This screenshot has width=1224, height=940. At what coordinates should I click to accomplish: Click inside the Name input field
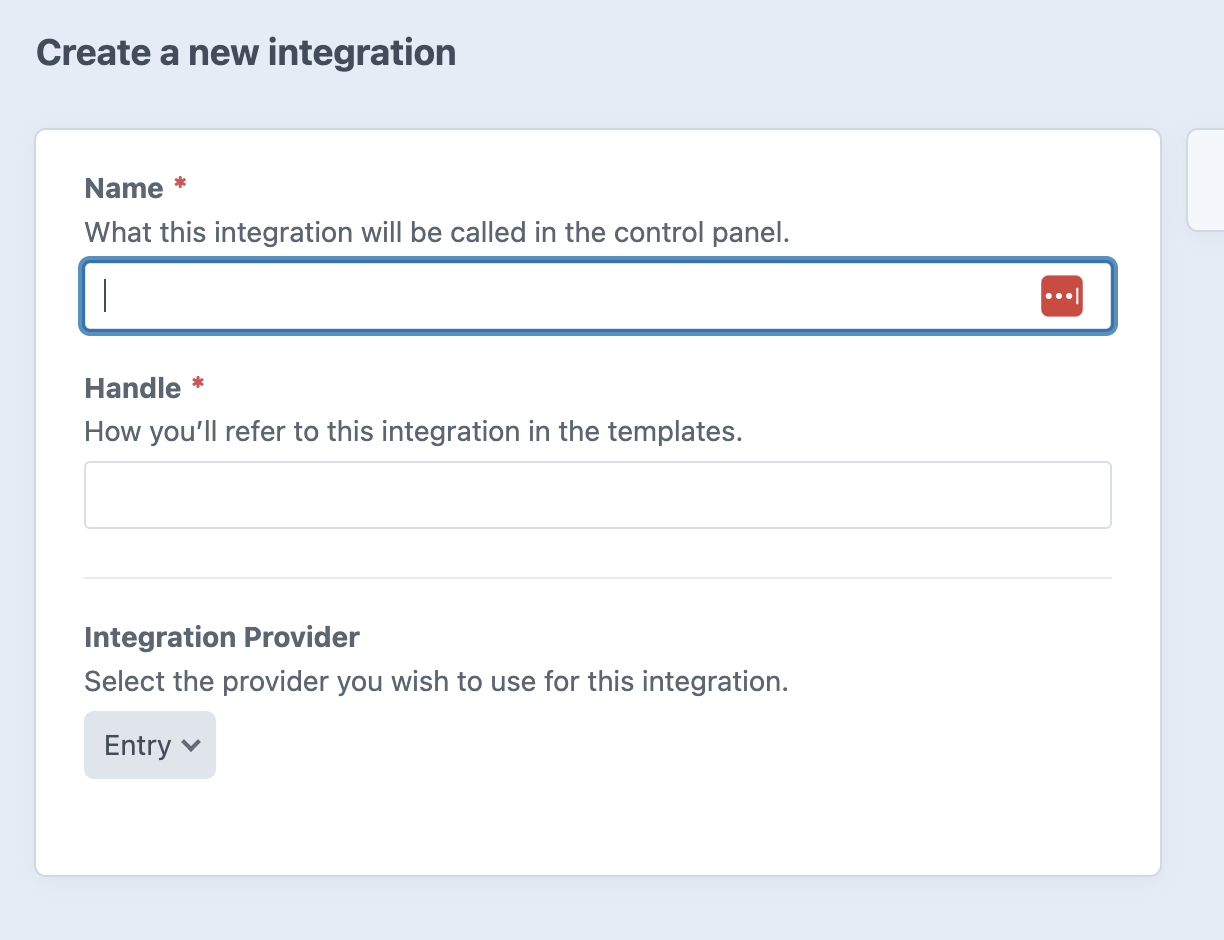pos(500,295)
